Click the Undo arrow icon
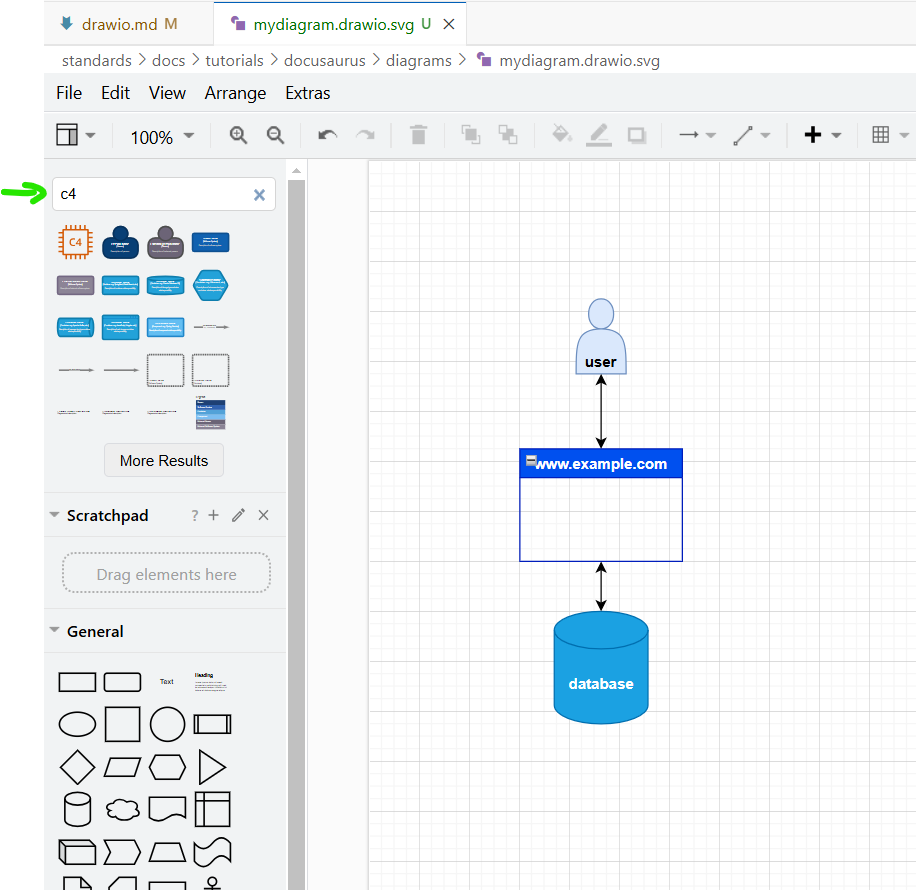 [x=327, y=135]
